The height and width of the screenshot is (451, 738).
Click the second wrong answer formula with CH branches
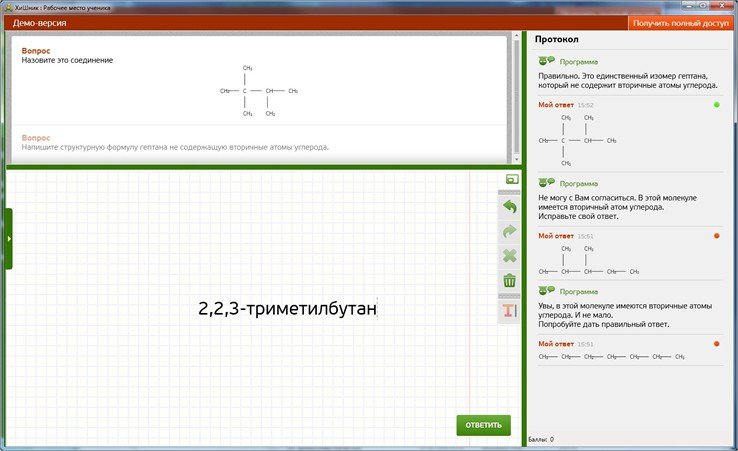pyautogui.click(x=589, y=260)
